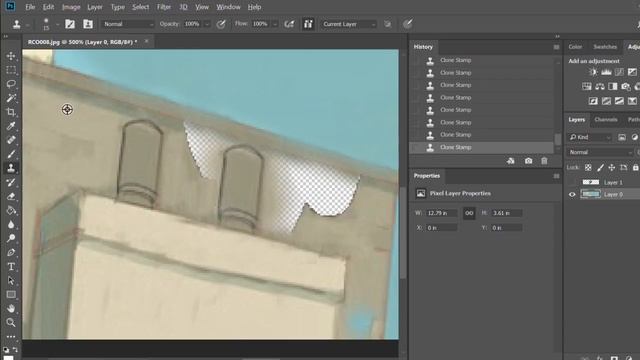
Task: Select the Crop tool
Action: [11, 112]
